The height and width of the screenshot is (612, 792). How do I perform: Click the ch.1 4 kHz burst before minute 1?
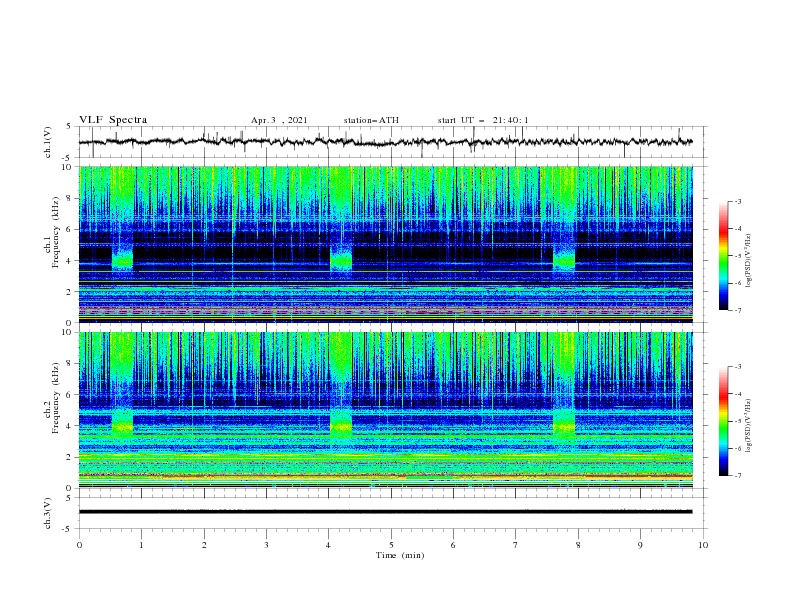[x=122, y=259]
